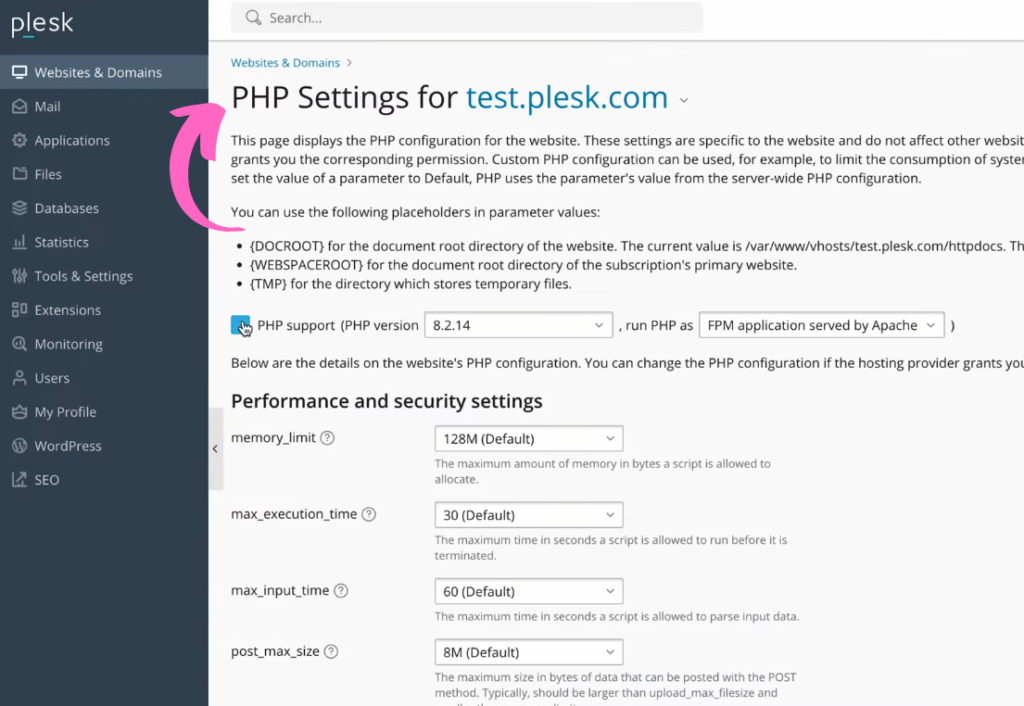The height and width of the screenshot is (706, 1024).
Task: Click the My Profile icon
Action: [x=20, y=411]
